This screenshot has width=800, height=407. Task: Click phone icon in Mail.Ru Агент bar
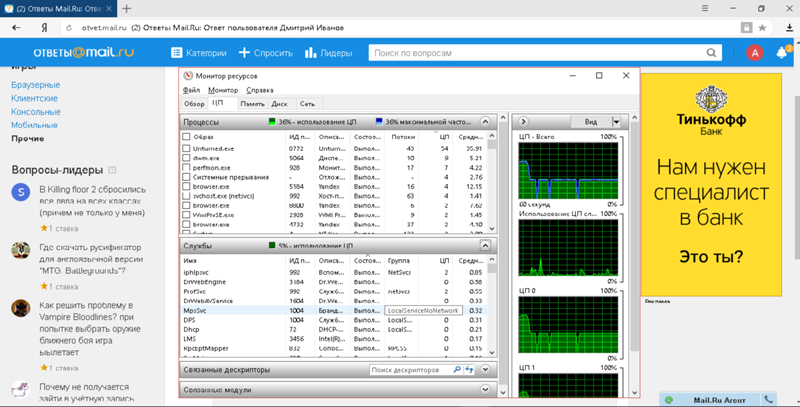(x=768, y=400)
